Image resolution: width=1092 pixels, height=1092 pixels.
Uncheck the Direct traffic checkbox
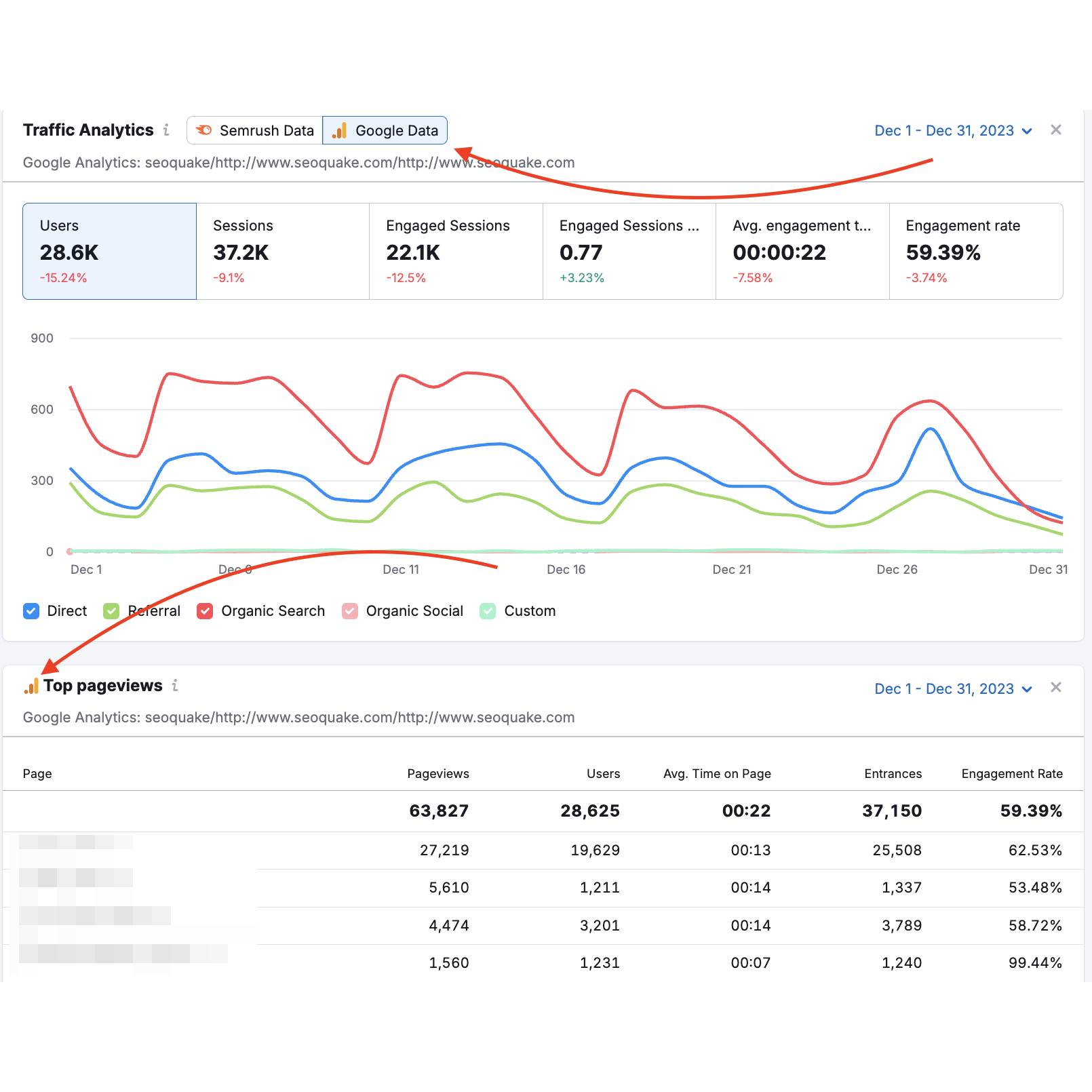pos(31,611)
